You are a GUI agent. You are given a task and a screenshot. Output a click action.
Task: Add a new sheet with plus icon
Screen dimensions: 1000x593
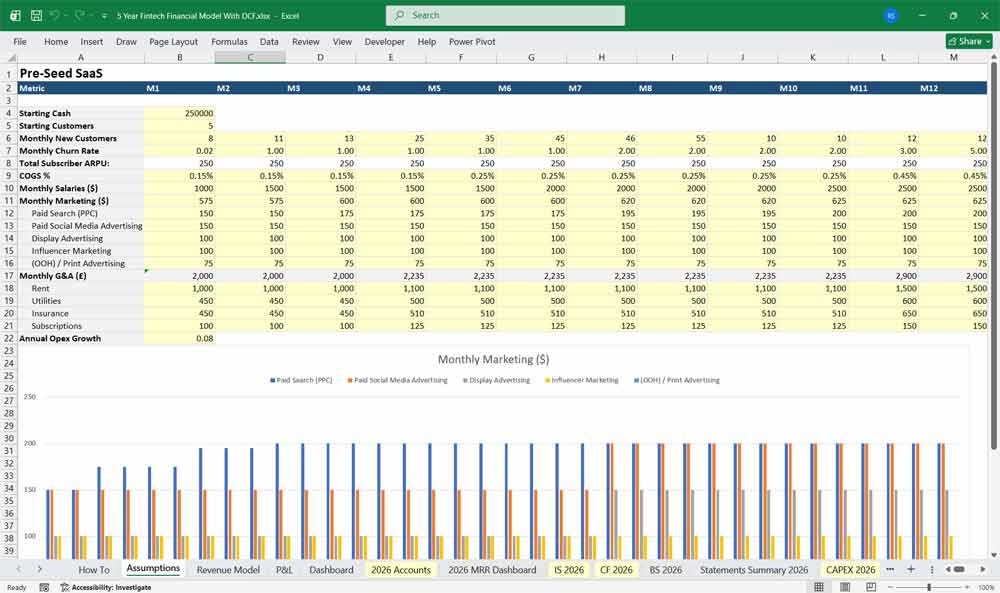[x=911, y=569]
